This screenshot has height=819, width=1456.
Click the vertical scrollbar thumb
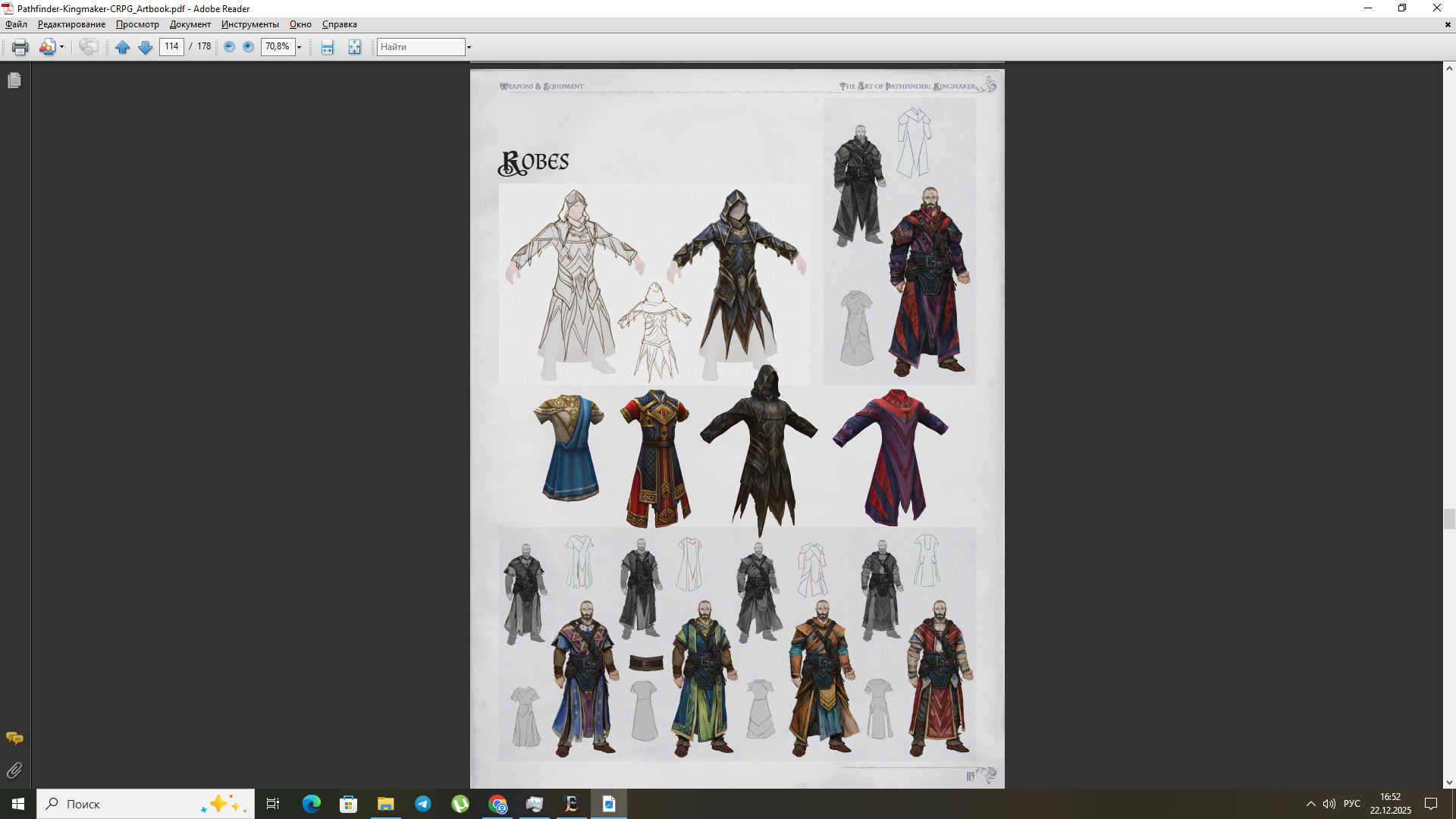(x=1449, y=519)
